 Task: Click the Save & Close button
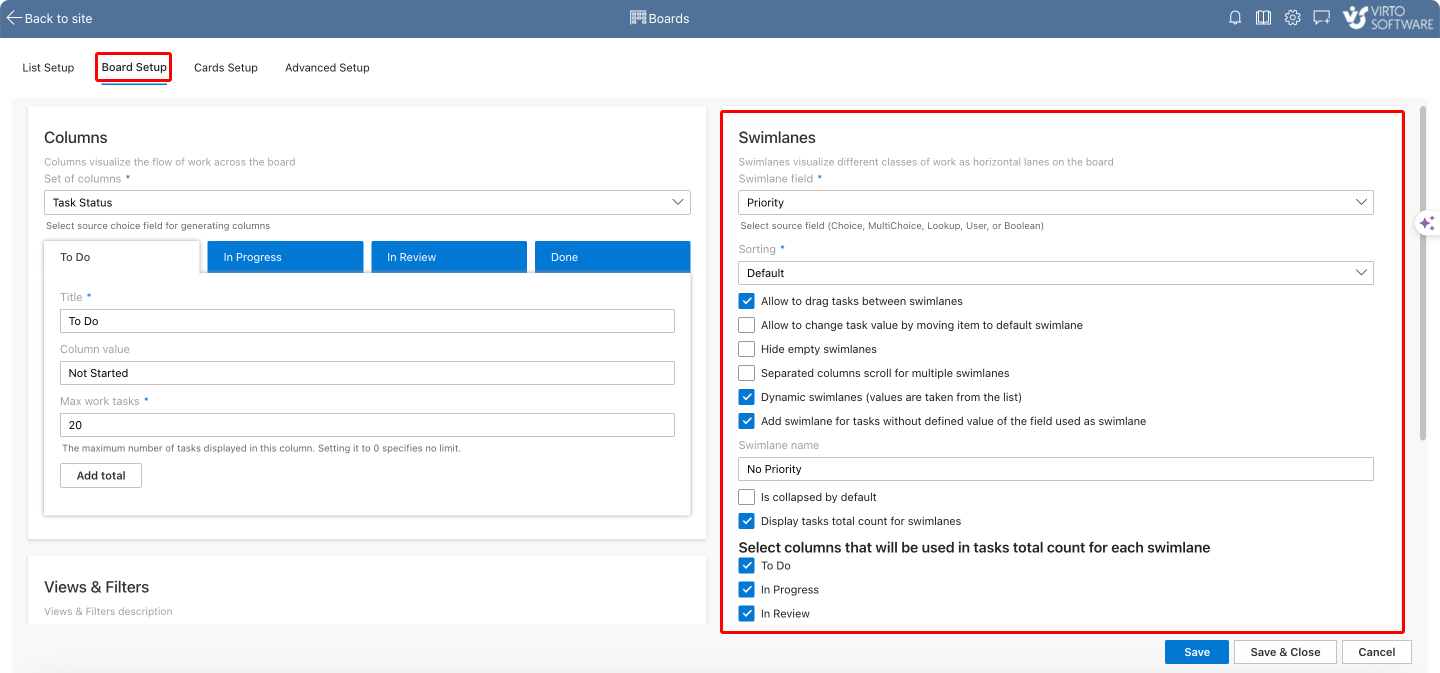(x=1285, y=652)
